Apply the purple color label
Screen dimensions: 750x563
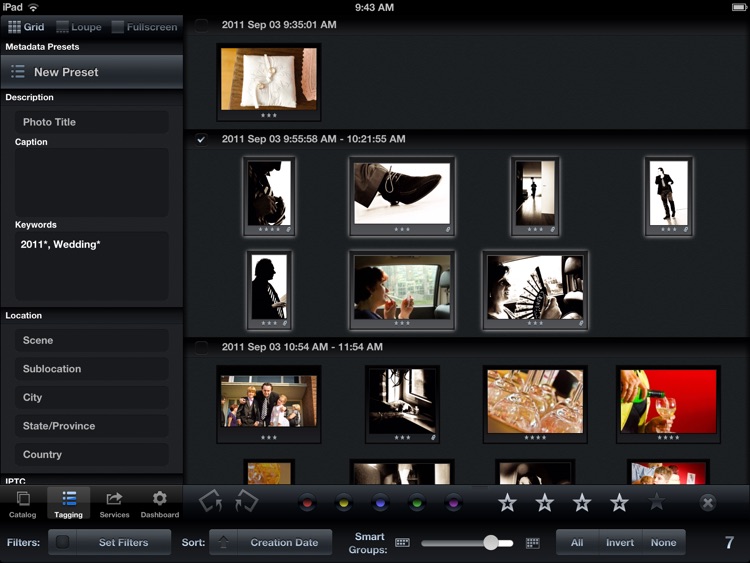click(x=453, y=503)
